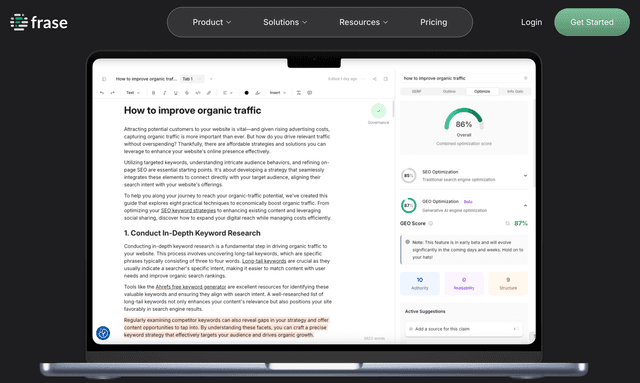Toggle the left sidebar icon beside document title

(104, 79)
